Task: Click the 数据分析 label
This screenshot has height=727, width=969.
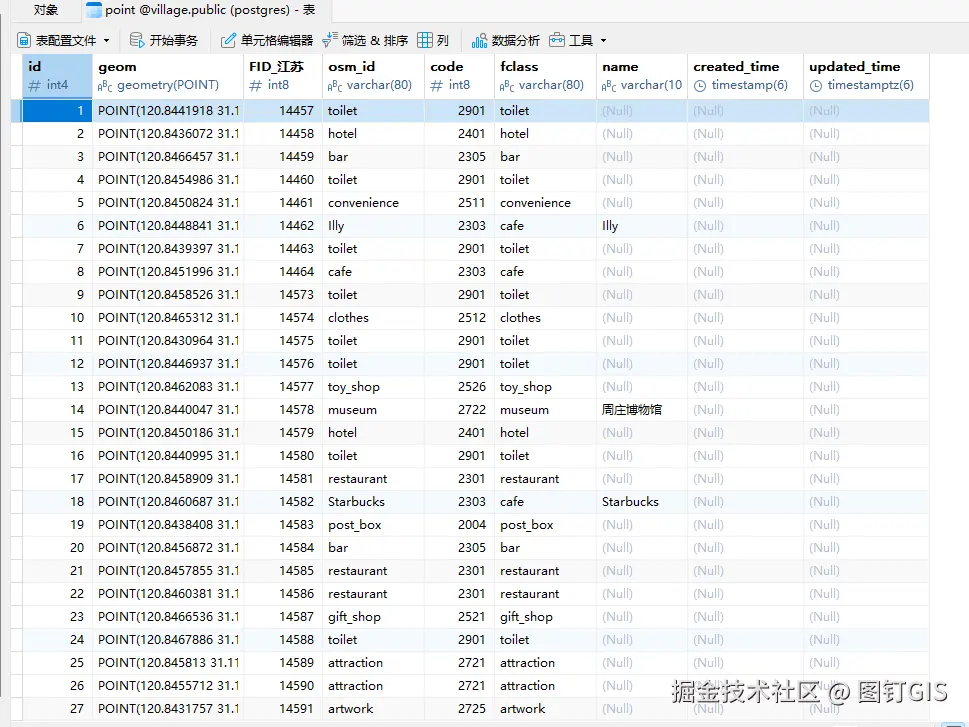Action: [515, 41]
